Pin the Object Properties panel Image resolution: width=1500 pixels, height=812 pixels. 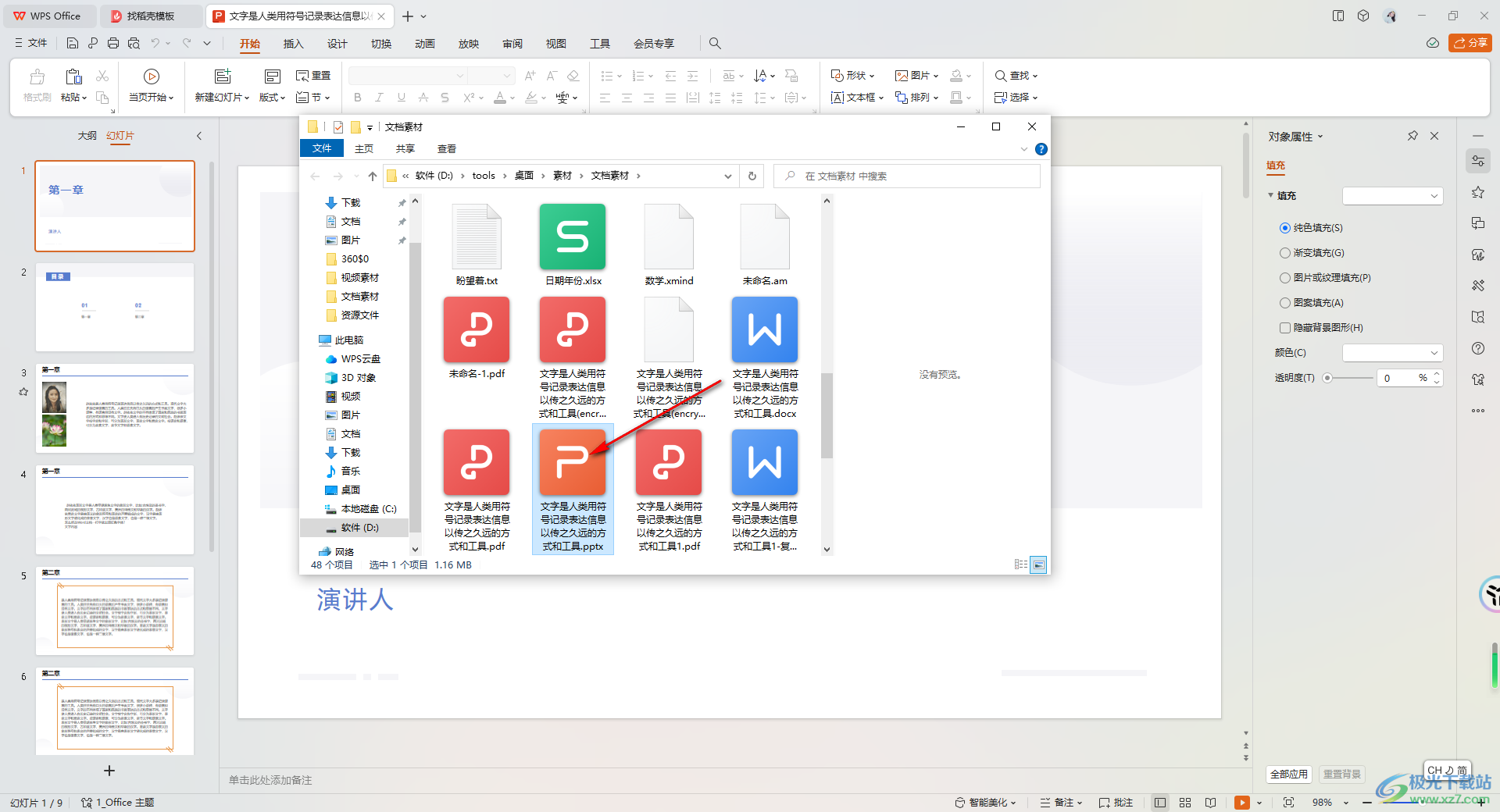pos(1412,136)
